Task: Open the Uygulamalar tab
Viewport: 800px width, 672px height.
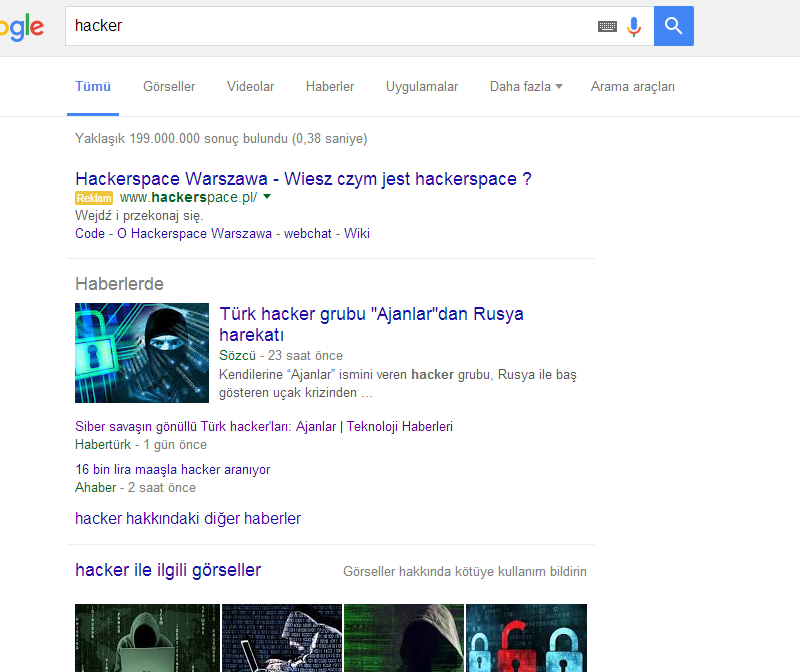Action: tap(422, 87)
